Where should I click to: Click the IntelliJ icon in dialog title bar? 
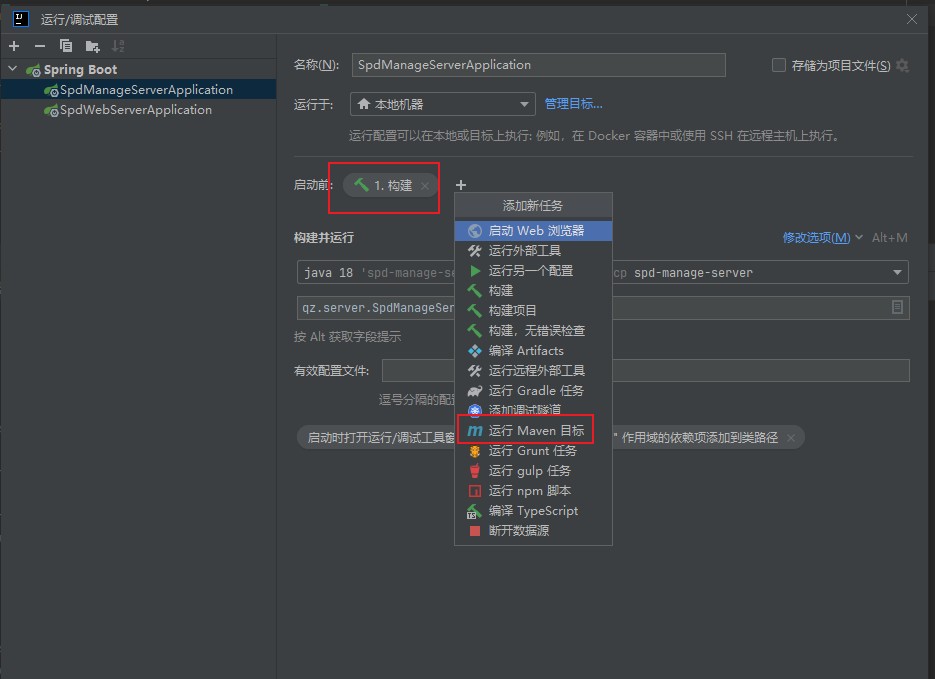(x=20, y=19)
